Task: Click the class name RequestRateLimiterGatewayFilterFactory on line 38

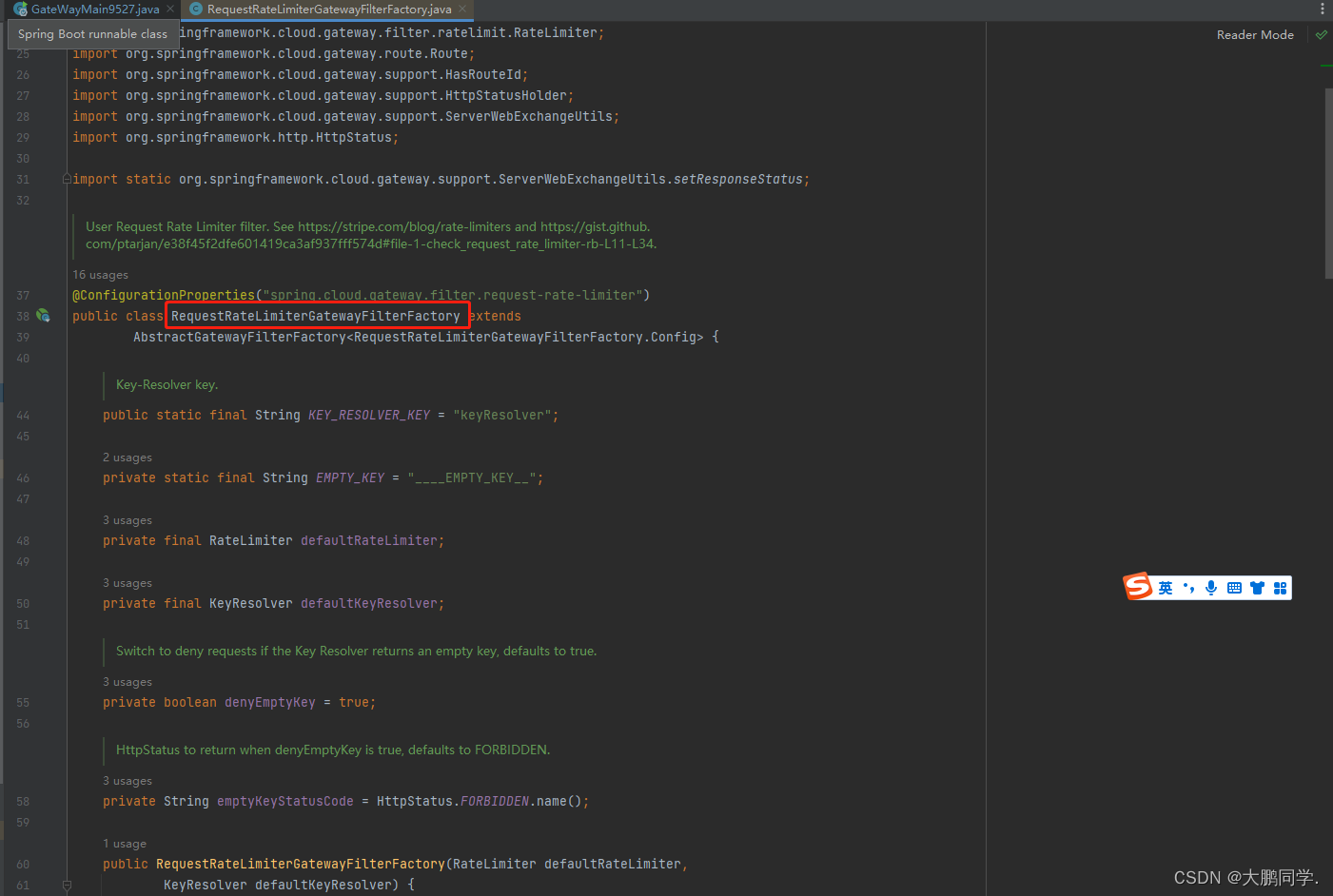Action: 316,316
